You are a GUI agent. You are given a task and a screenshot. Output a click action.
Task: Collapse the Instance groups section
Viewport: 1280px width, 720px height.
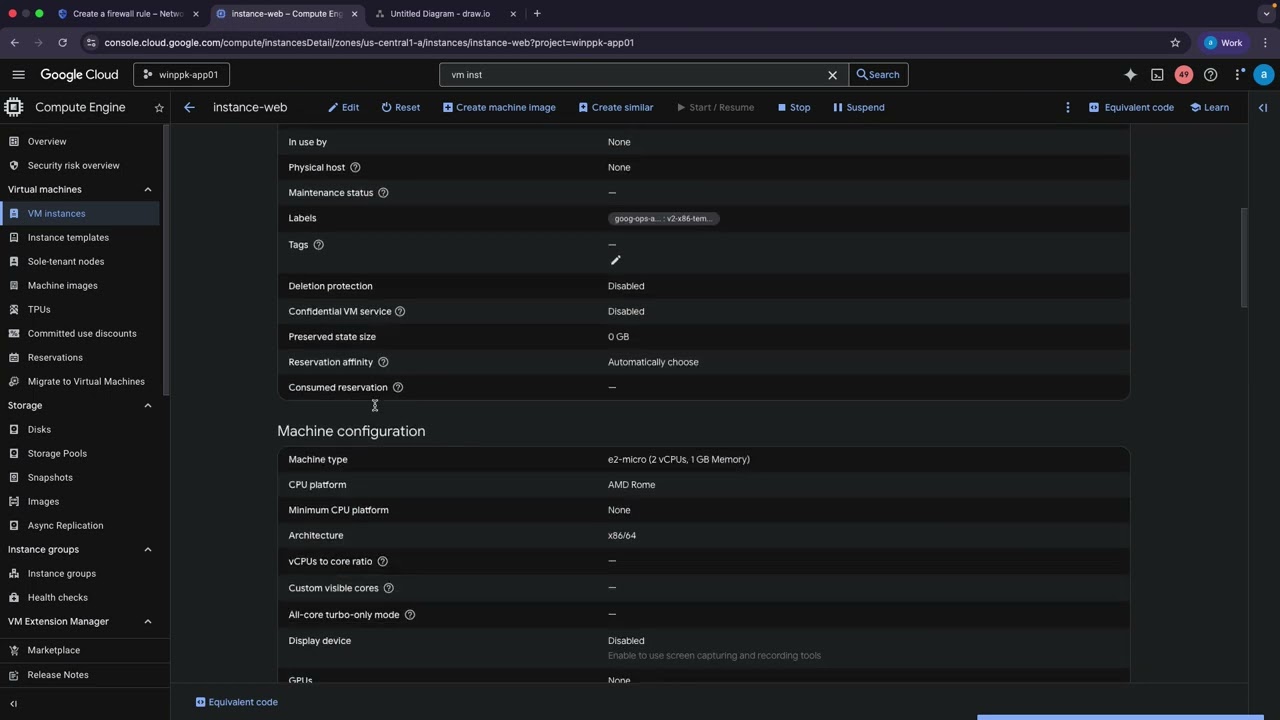pos(148,550)
